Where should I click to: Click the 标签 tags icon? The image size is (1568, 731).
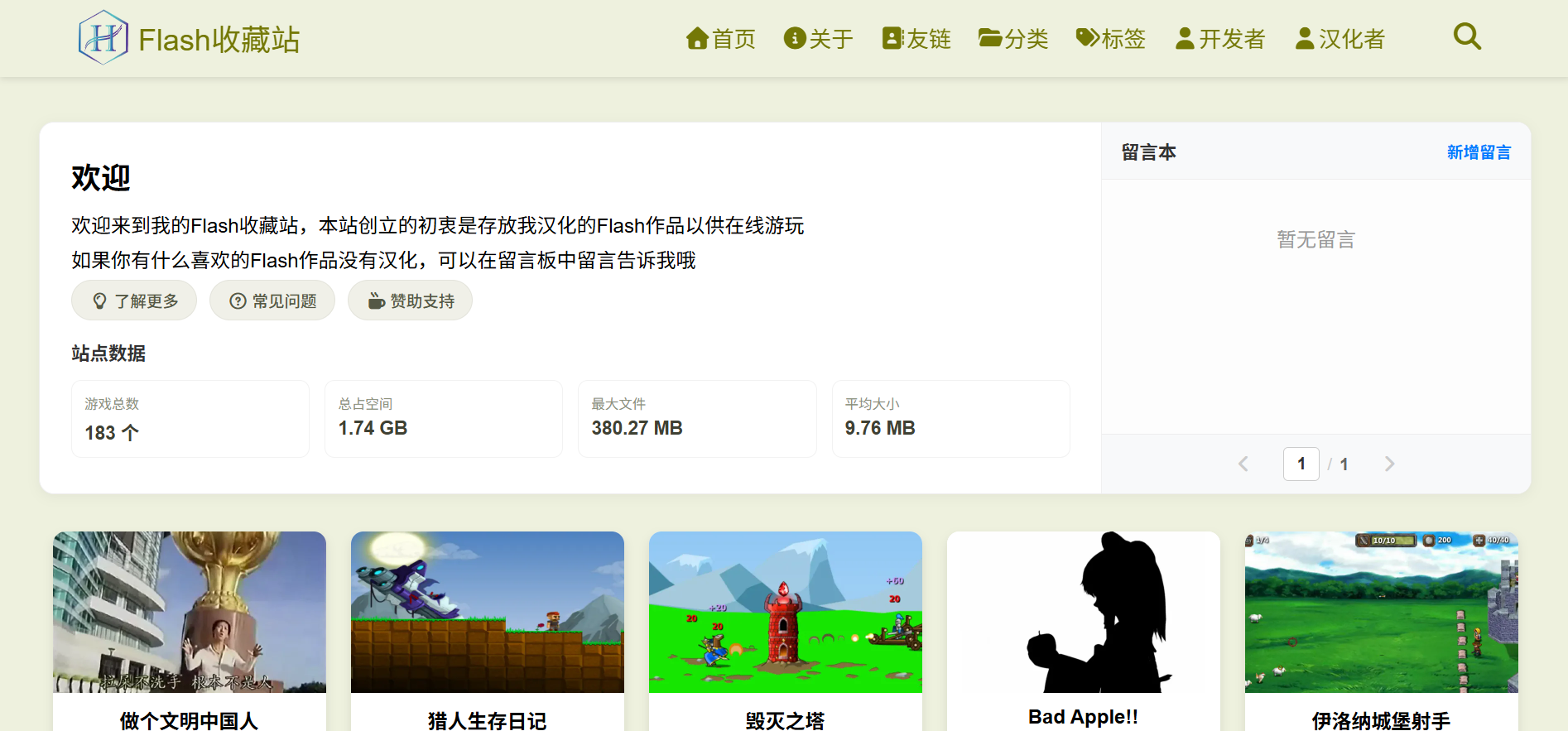pos(1087,38)
